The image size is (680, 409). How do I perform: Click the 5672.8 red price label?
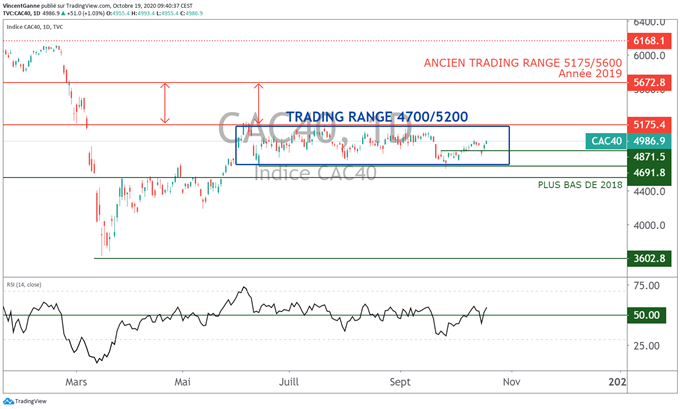pyautogui.click(x=649, y=82)
